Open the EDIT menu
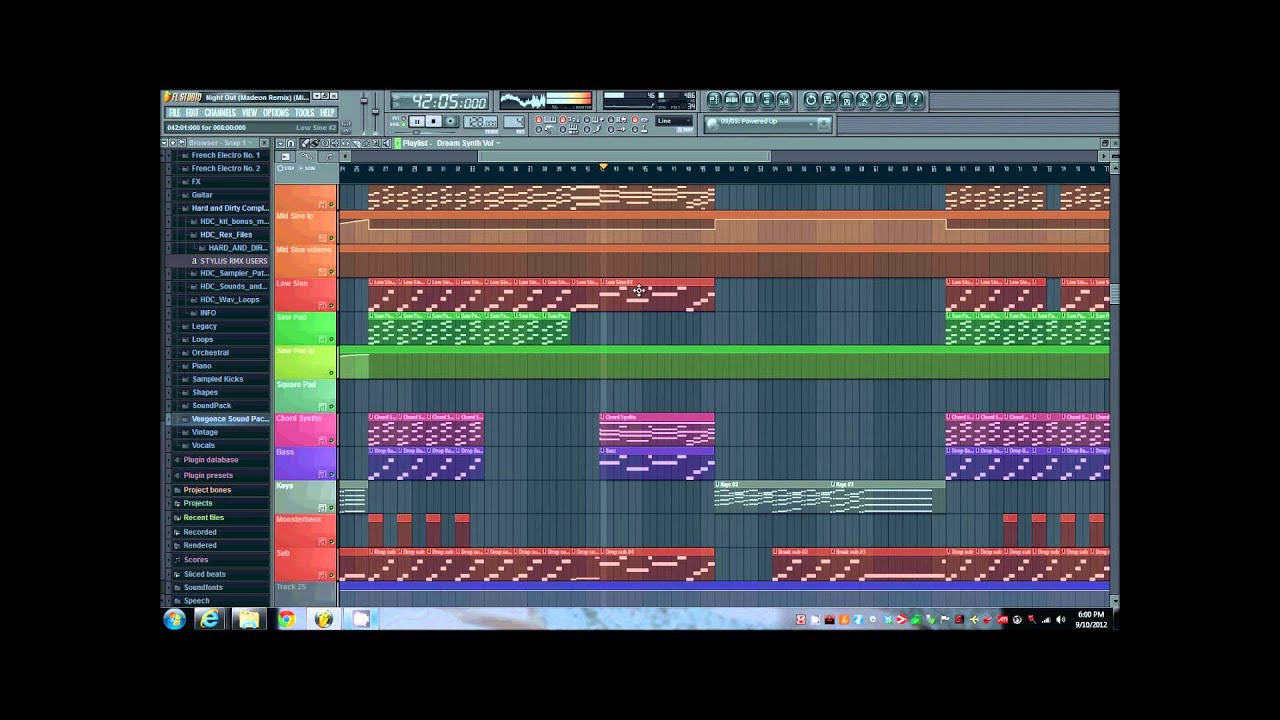Viewport: 1280px width, 720px height. [192, 113]
